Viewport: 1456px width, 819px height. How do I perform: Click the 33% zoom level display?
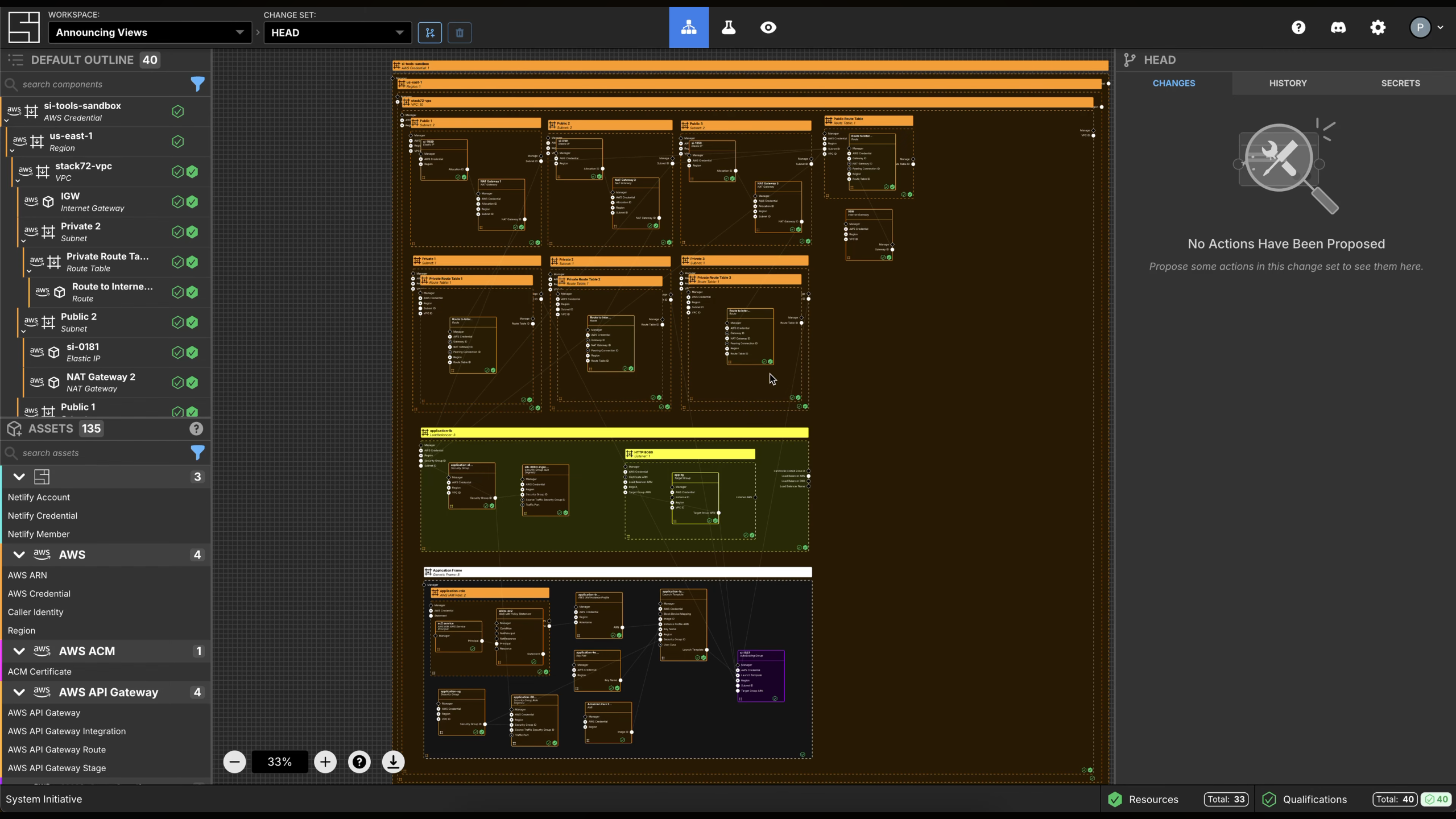280,762
